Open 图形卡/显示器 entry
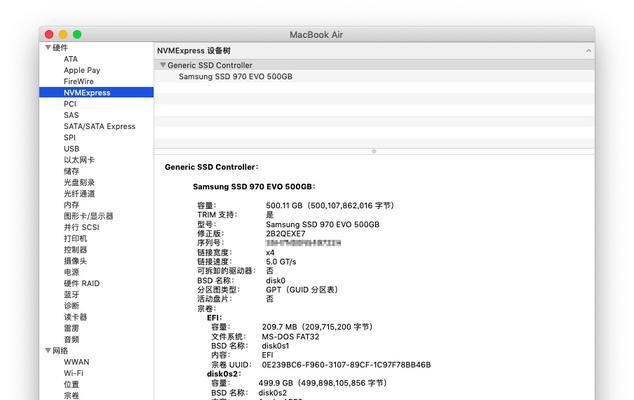 coord(89,216)
